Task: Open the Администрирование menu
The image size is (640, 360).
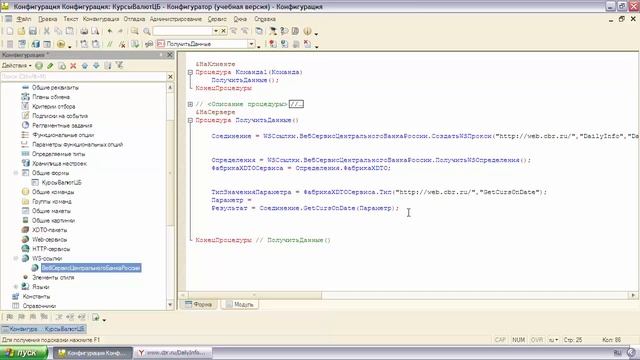Action: click(176, 19)
